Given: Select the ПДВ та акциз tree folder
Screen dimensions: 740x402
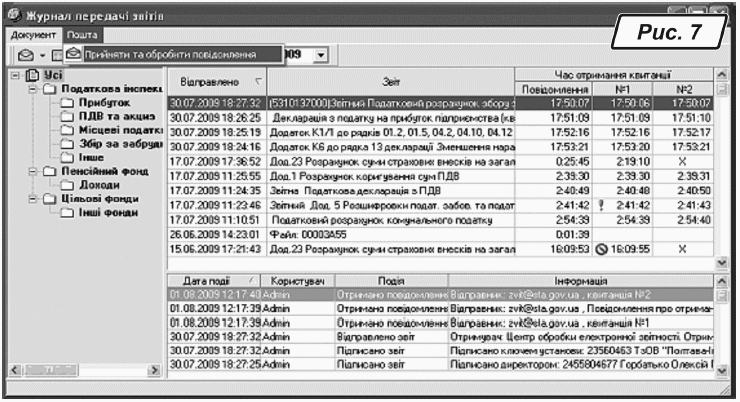Looking at the screenshot, I should click(x=120, y=116).
